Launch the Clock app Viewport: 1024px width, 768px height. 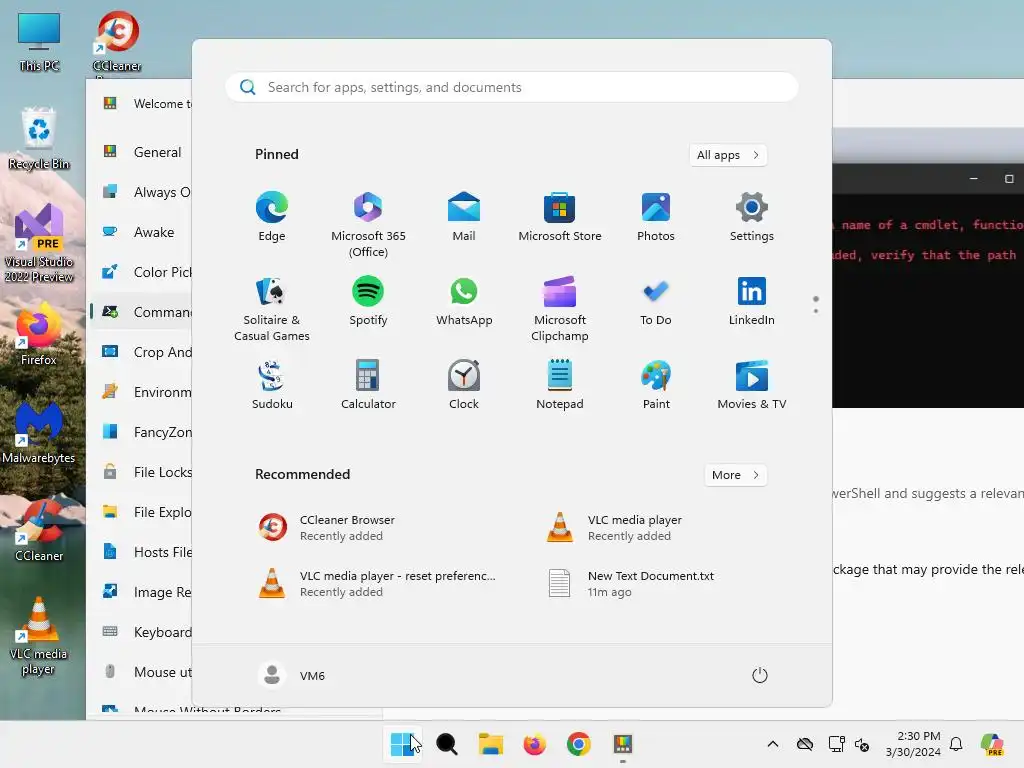tap(464, 385)
